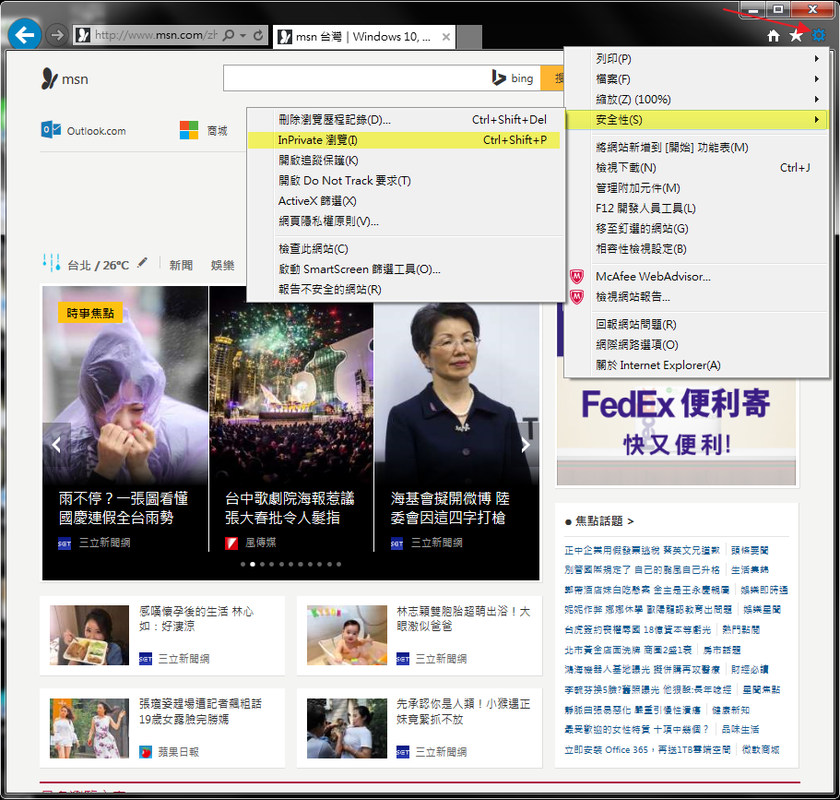Click the Tools gear icon

818,35
